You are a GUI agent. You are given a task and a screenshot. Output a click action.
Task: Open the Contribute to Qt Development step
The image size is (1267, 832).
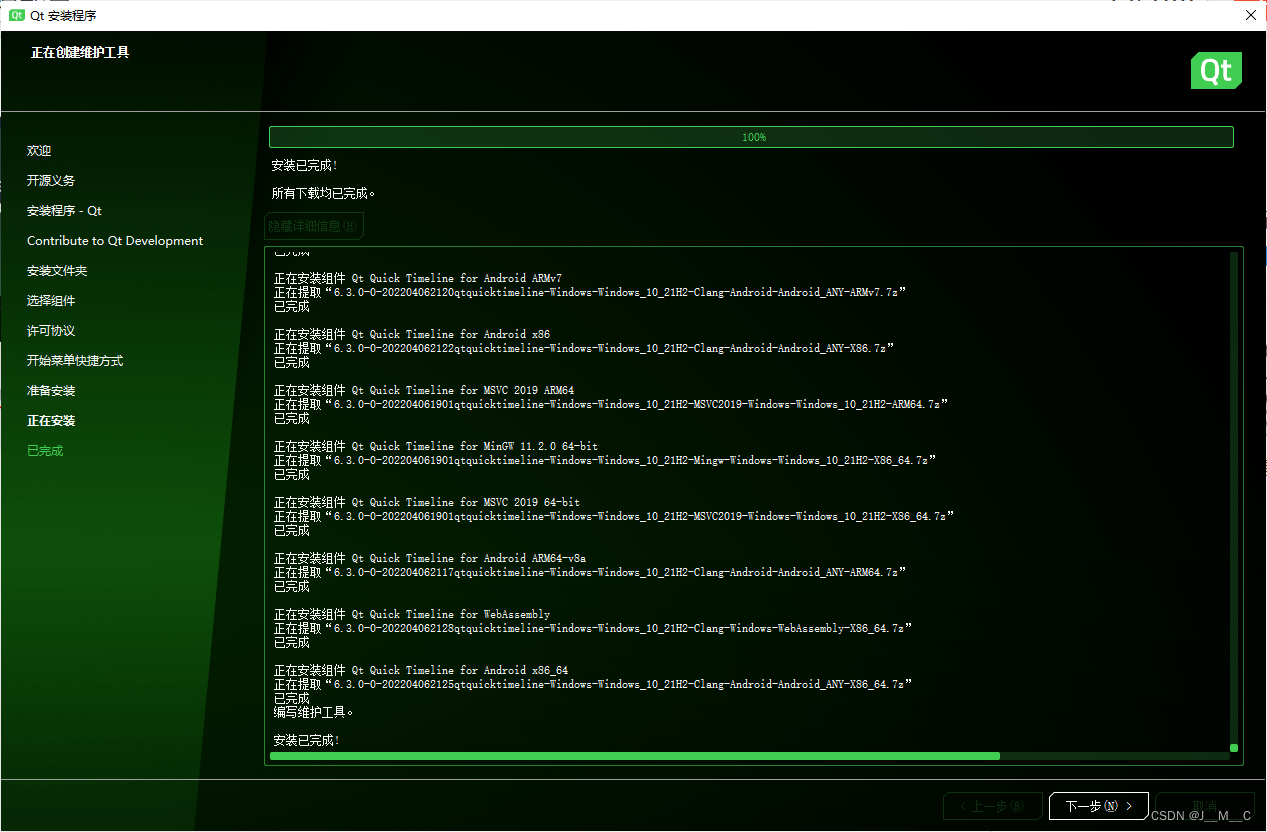[x=115, y=241]
